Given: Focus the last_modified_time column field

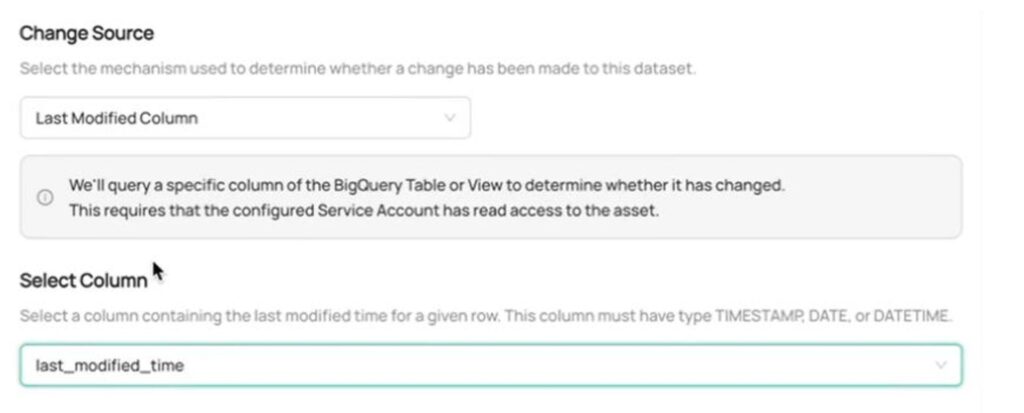Looking at the screenshot, I should pos(490,365).
